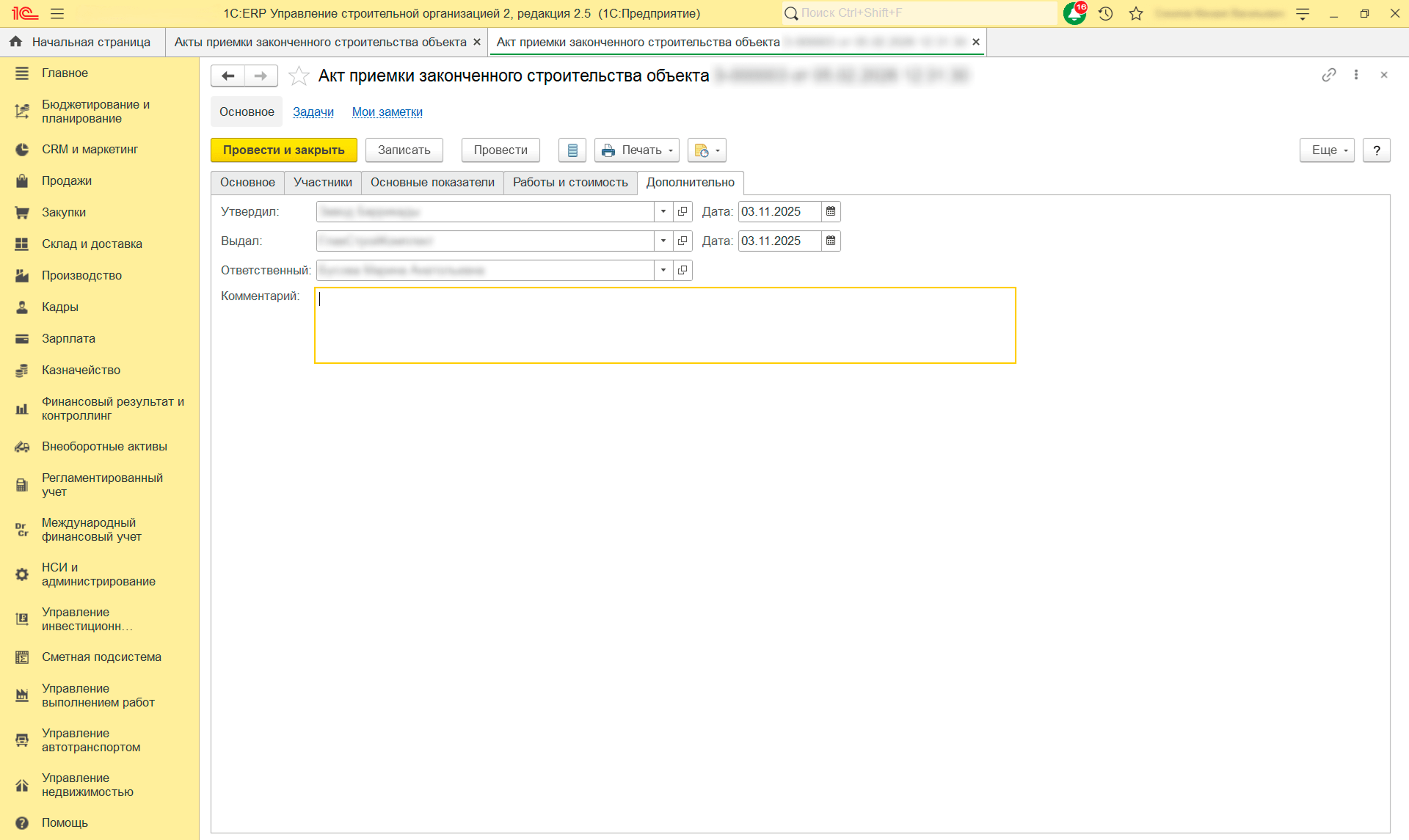The width and height of the screenshot is (1409, 840).
Task: Open the Мои заметки link
Action: coord(387,112)
